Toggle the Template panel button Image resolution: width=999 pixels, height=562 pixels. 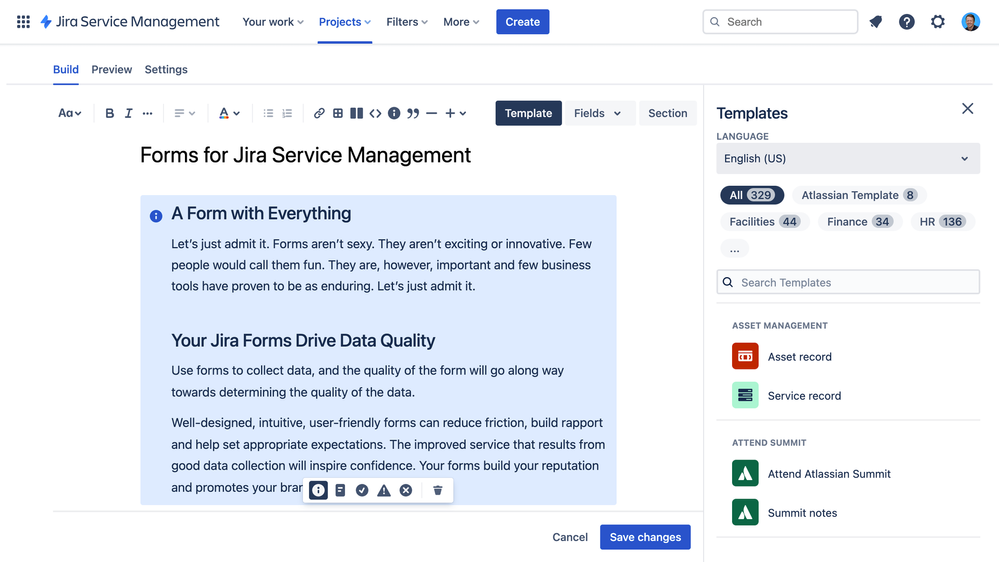click(x=529, y=113)
